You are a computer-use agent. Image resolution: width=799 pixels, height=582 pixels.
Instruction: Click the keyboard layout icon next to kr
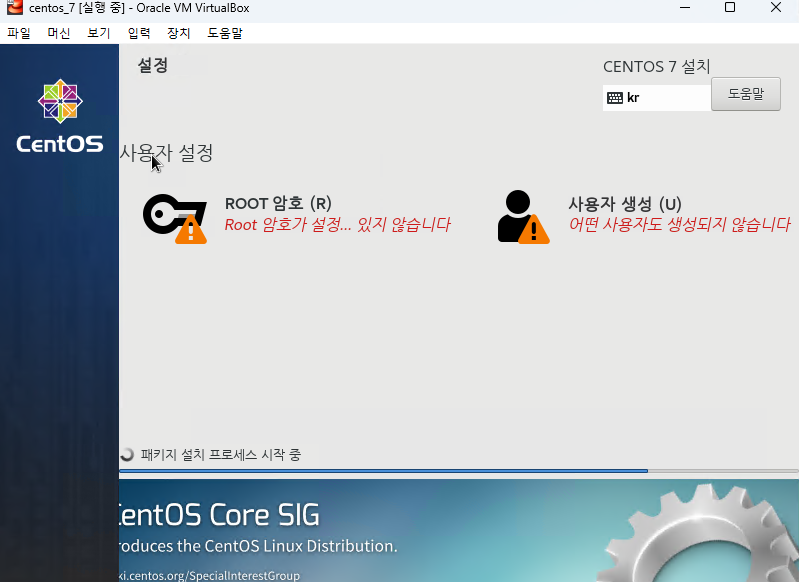click(615, 98)
